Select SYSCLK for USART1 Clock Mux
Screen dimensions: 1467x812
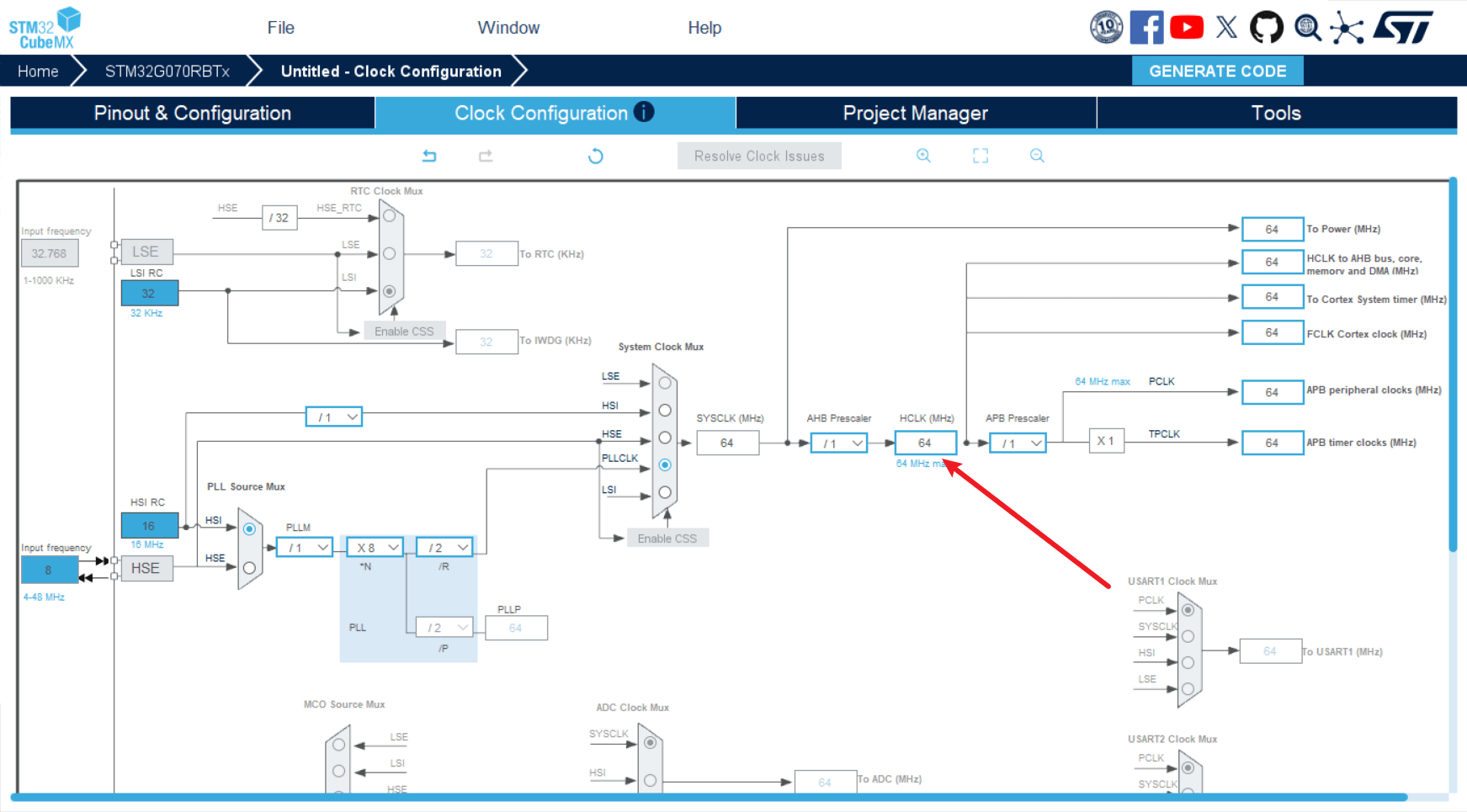1188,636
